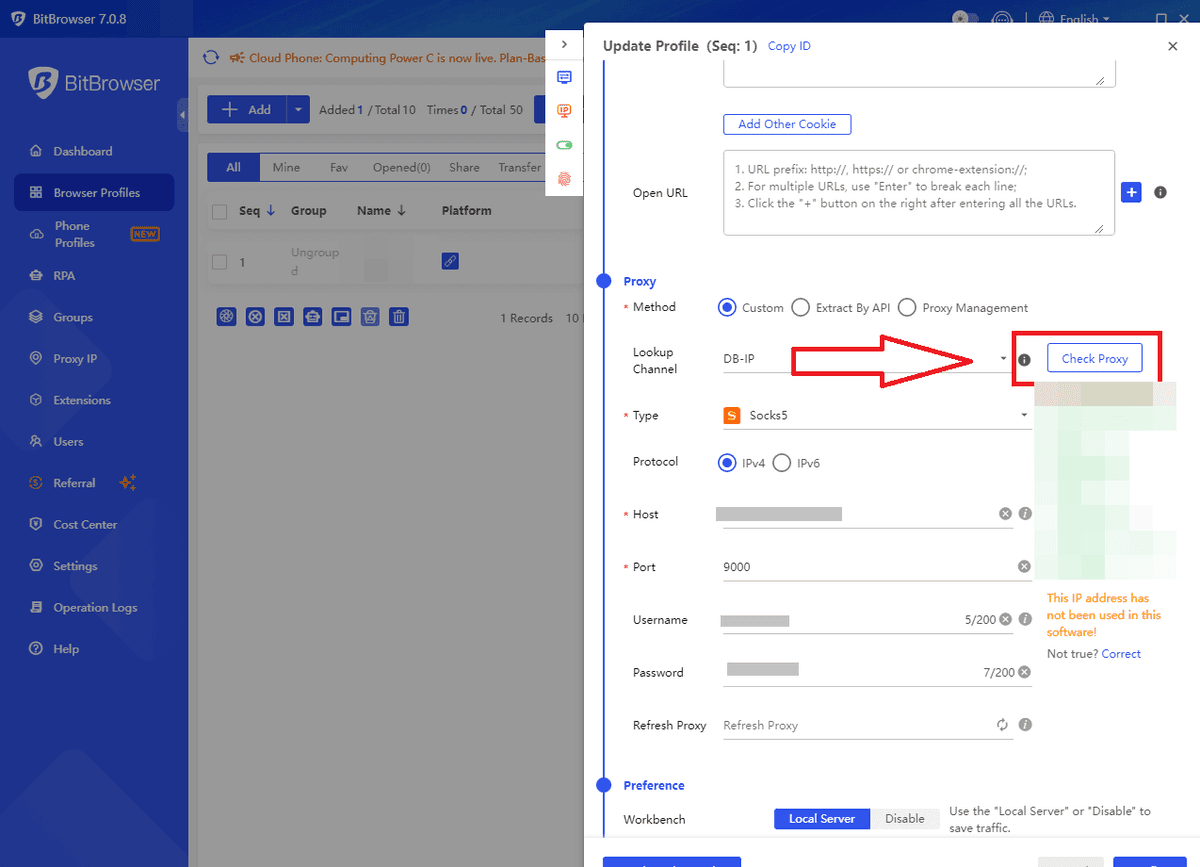1200x867 pixels.
Task: Click the platform link icon in row 1
Action: coord(450,261)
